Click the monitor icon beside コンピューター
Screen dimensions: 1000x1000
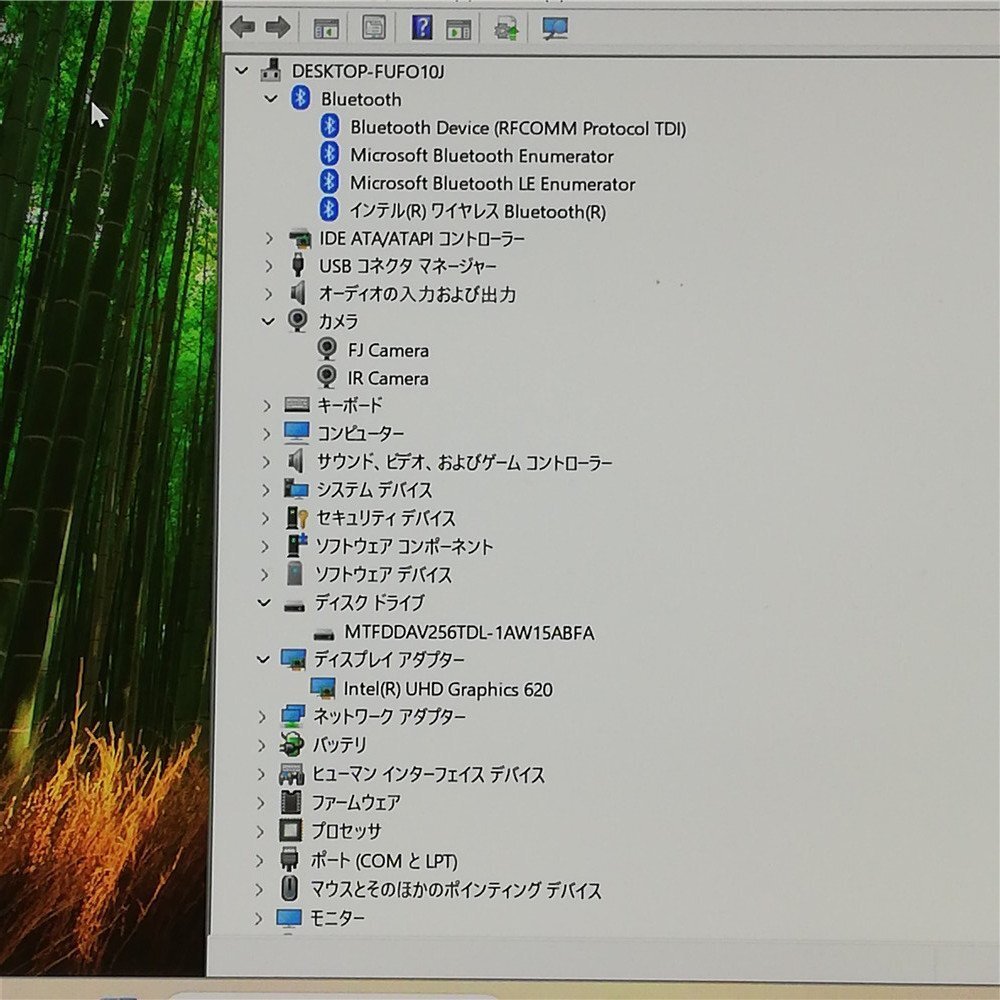(297, 433)
